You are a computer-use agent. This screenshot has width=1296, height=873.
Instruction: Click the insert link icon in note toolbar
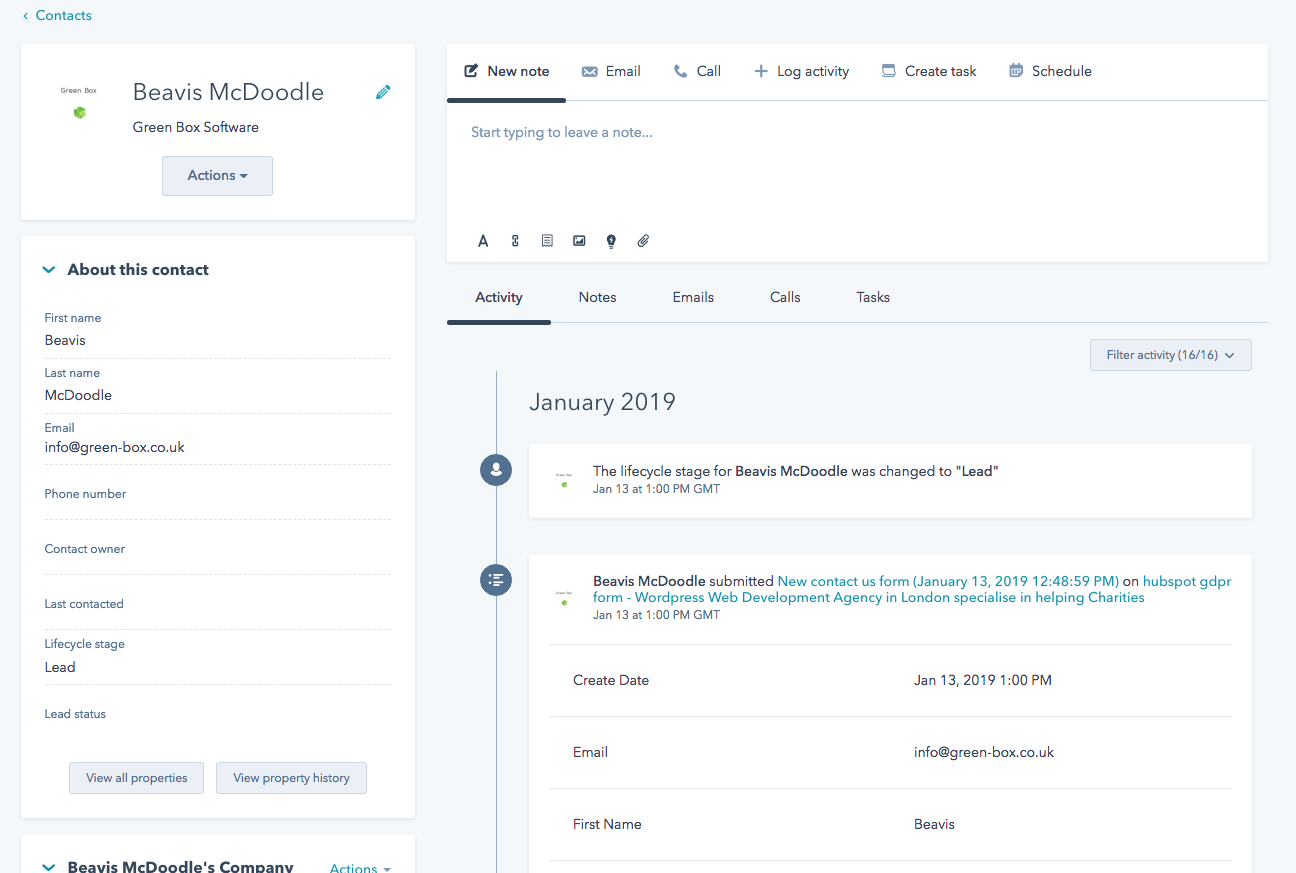(x=515, y=241)
